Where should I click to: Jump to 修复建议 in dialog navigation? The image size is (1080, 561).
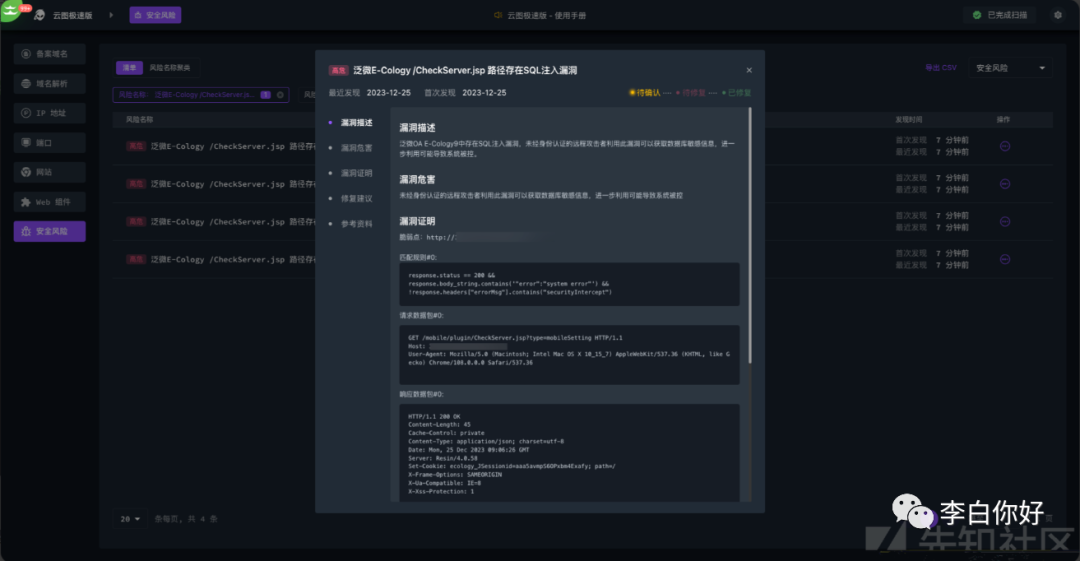coord(357,198)
